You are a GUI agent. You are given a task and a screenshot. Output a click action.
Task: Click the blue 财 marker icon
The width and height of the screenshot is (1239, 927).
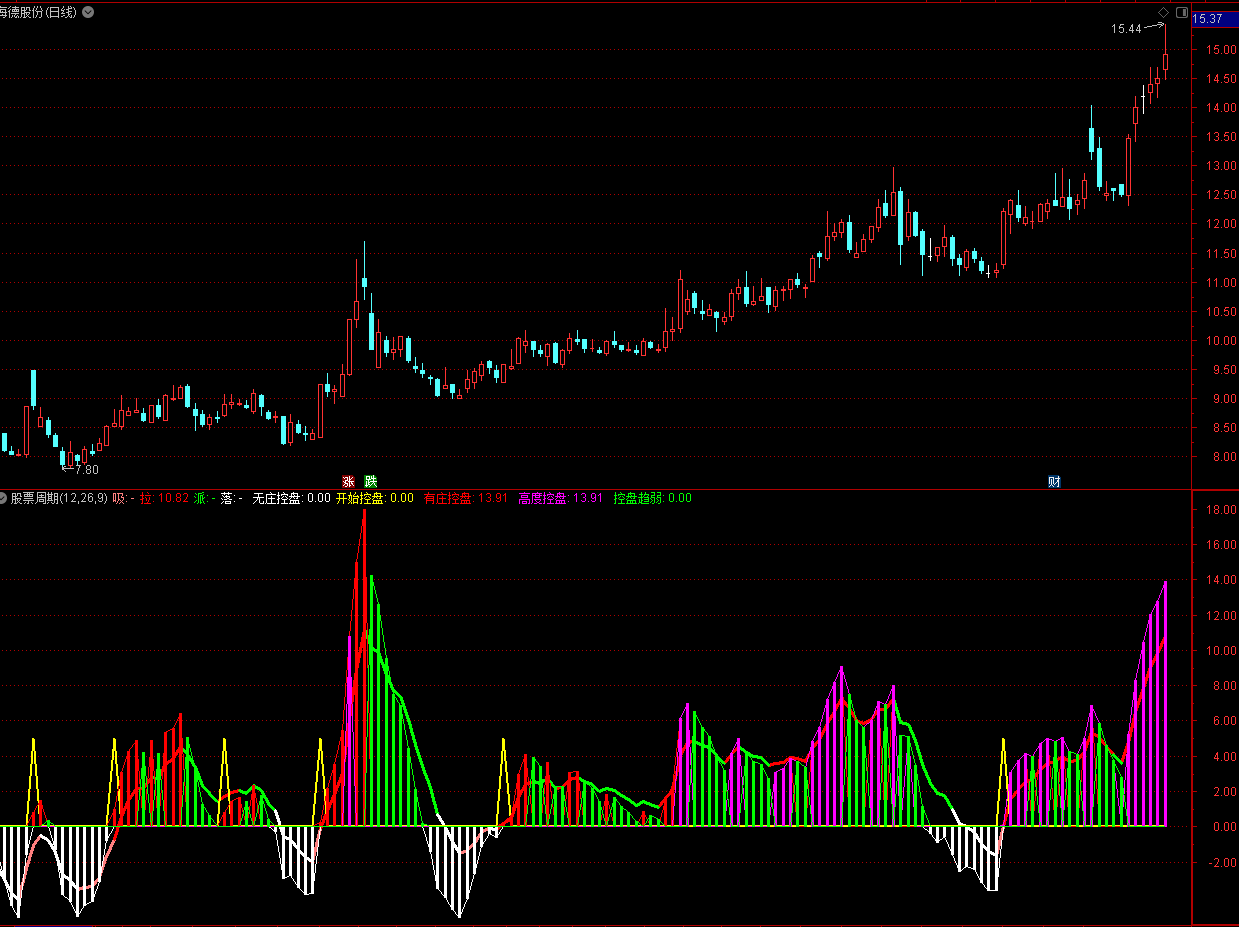coord(1054,481)
